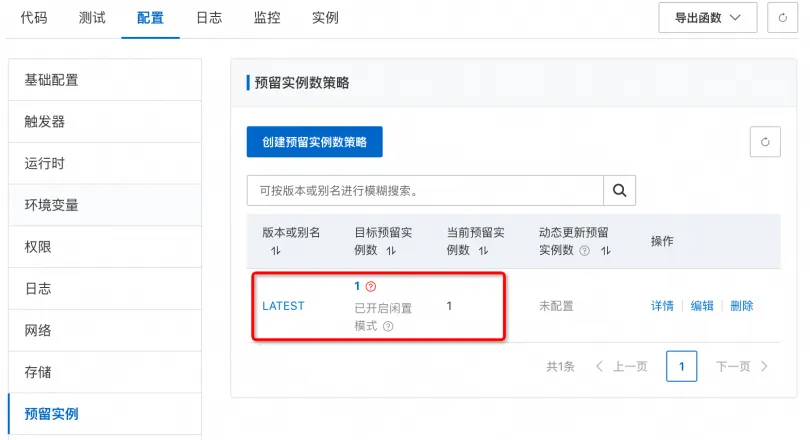The height and width of the screenshot is (440, 810).
Task: Sort by 当前预留实例数 column
Action: point(483,251)
